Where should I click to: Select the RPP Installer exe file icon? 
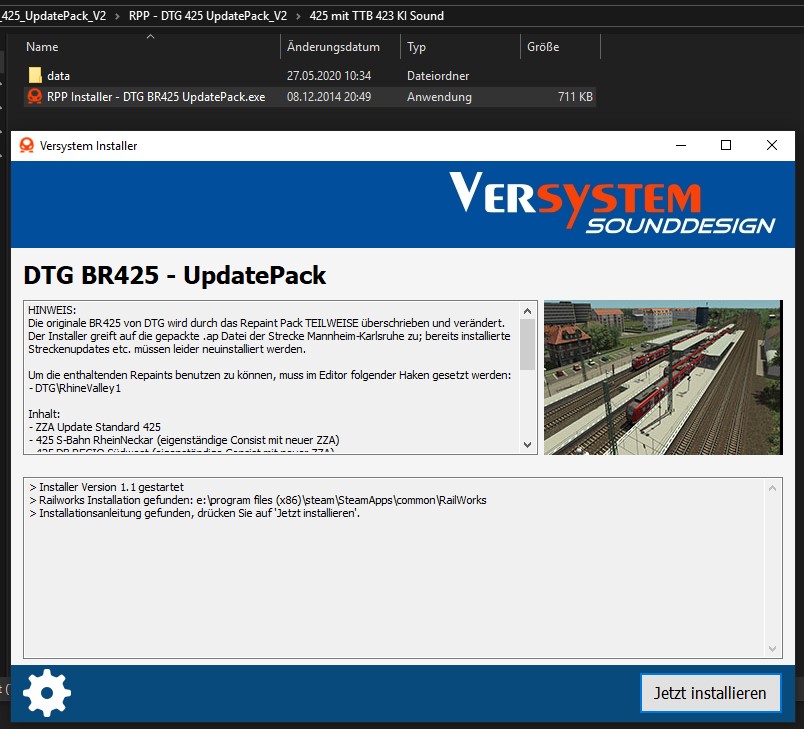click(35, 96)
